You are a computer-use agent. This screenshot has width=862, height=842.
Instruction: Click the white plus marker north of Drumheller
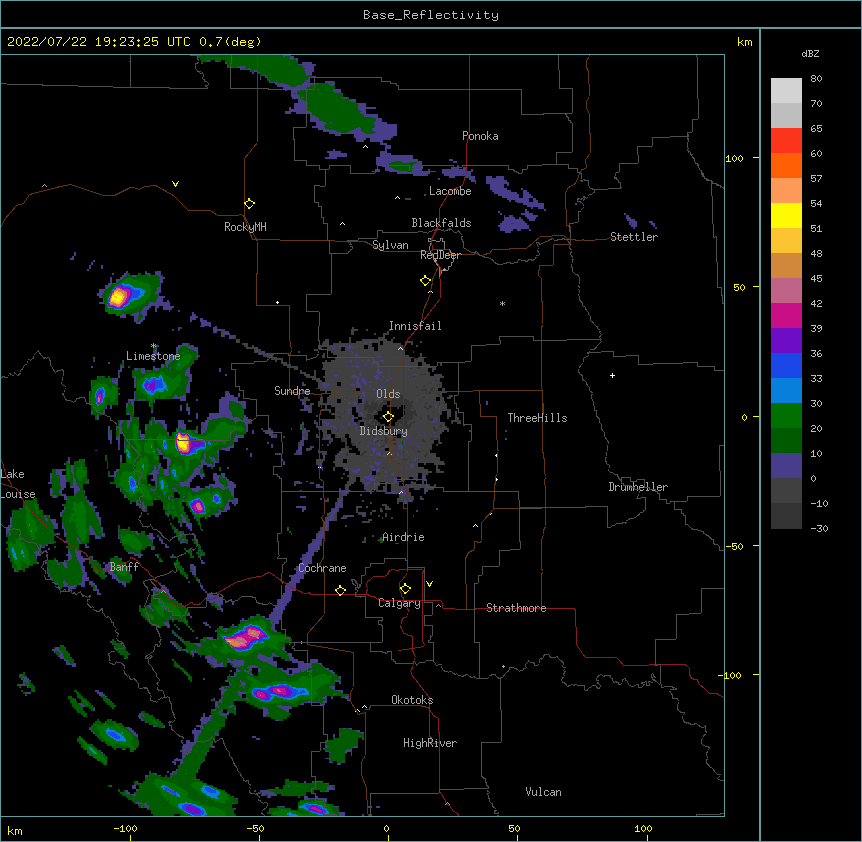pos(612,375)
